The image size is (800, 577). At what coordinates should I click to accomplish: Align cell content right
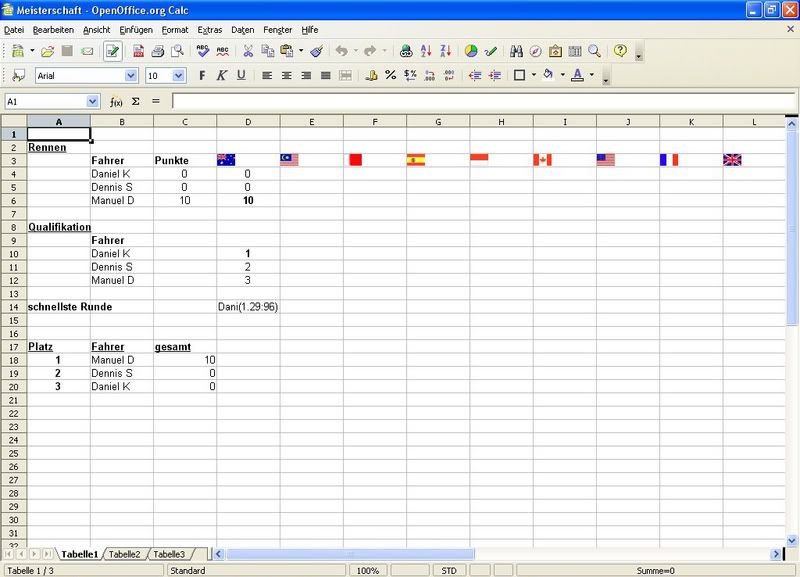click(x=306, y=76)
